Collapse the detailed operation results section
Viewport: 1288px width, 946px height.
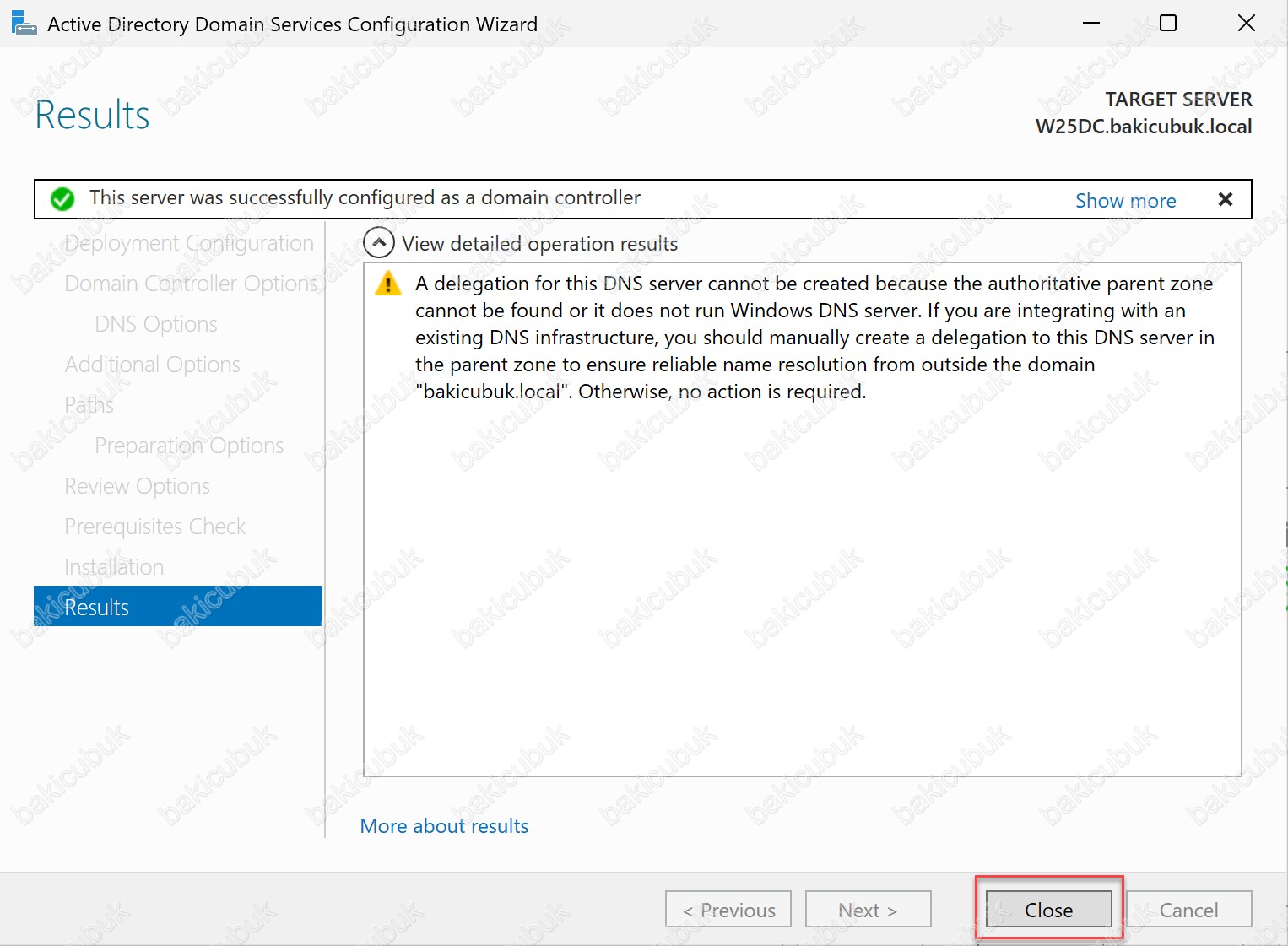379,243
